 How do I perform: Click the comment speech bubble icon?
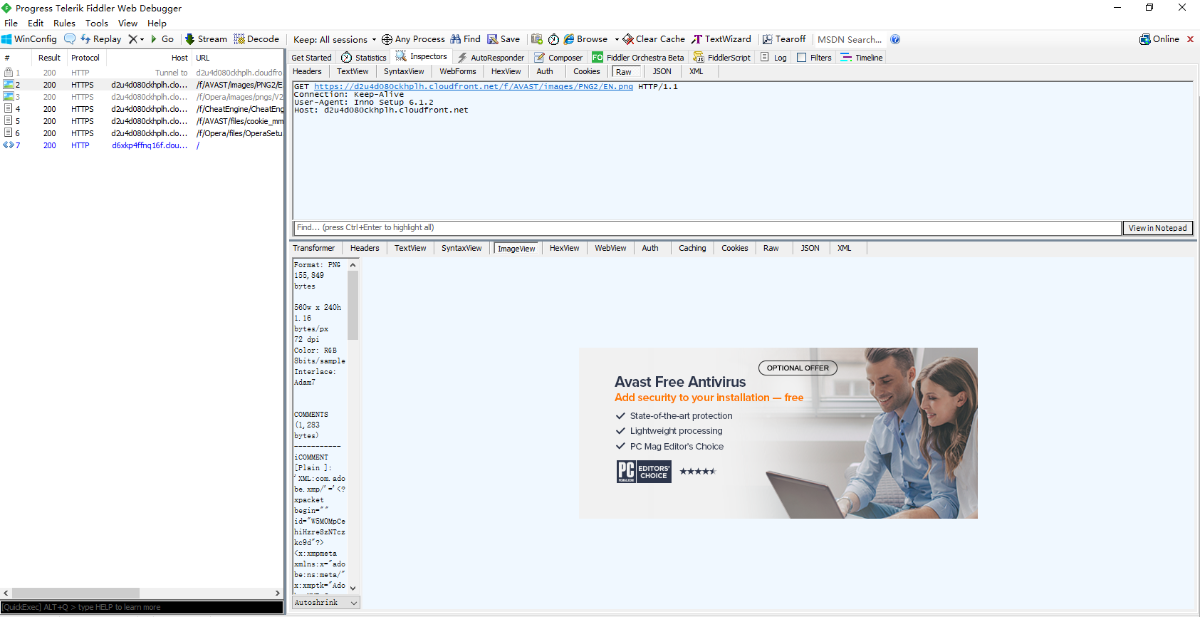coord(70,39)
